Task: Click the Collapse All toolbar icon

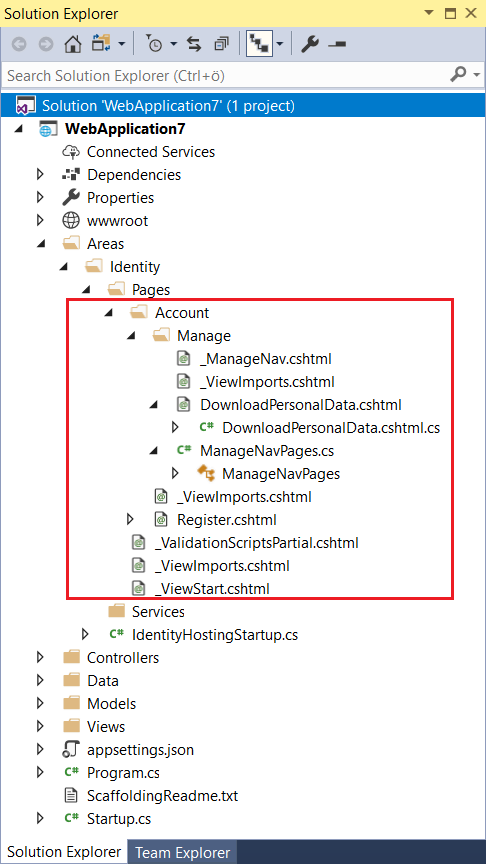Action: [221, 45]
